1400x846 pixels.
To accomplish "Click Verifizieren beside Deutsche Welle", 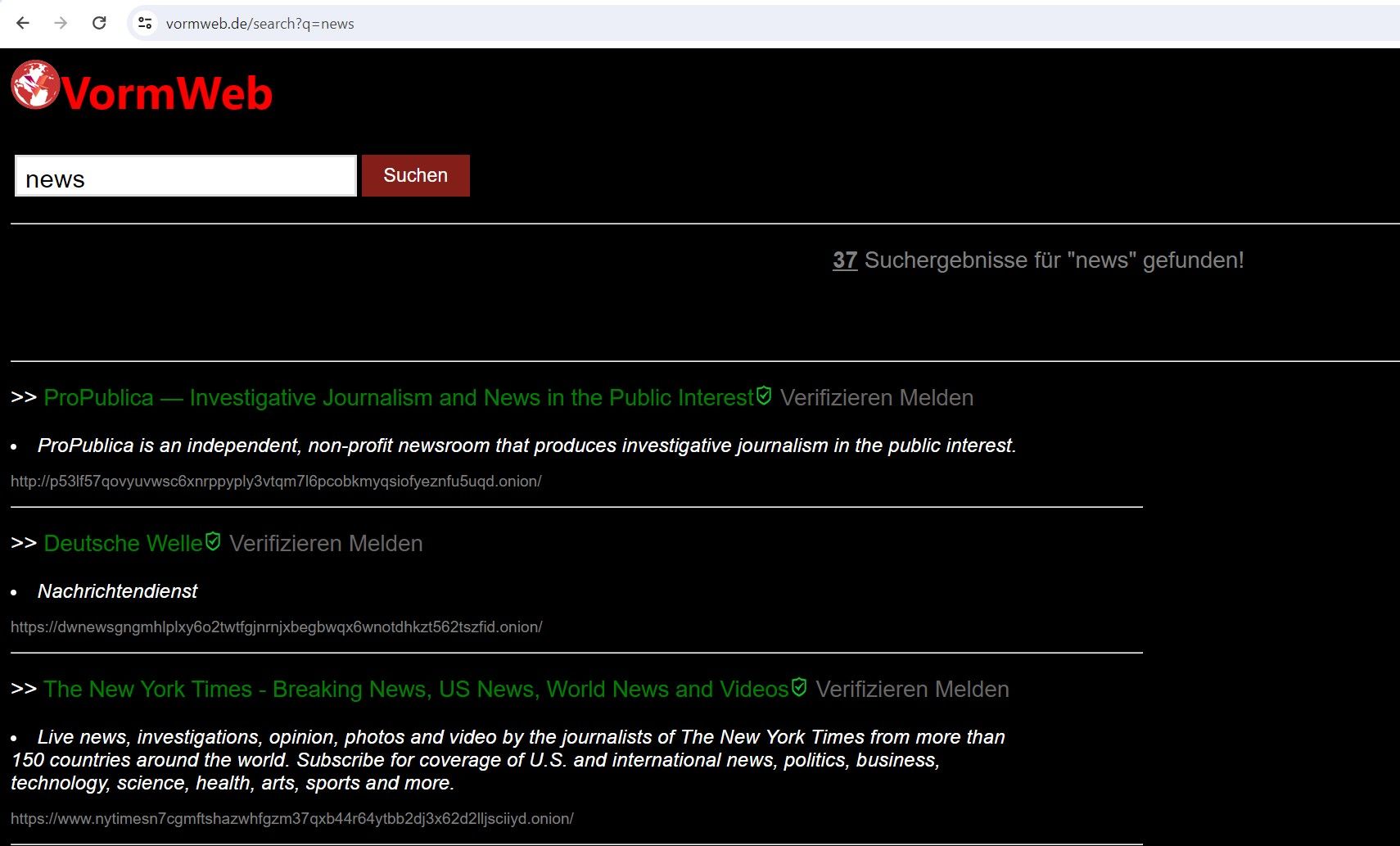I will 285,544.
